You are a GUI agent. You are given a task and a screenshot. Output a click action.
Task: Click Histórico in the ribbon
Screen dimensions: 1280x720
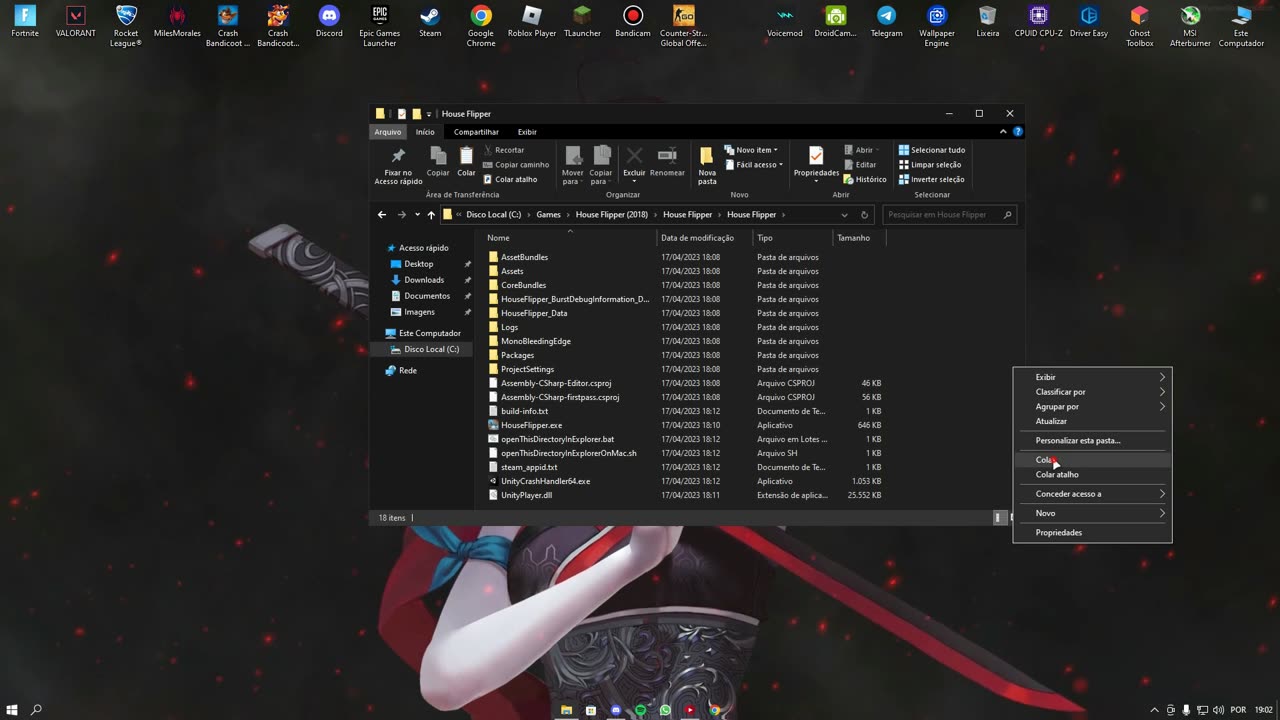(x=864, y=180)
